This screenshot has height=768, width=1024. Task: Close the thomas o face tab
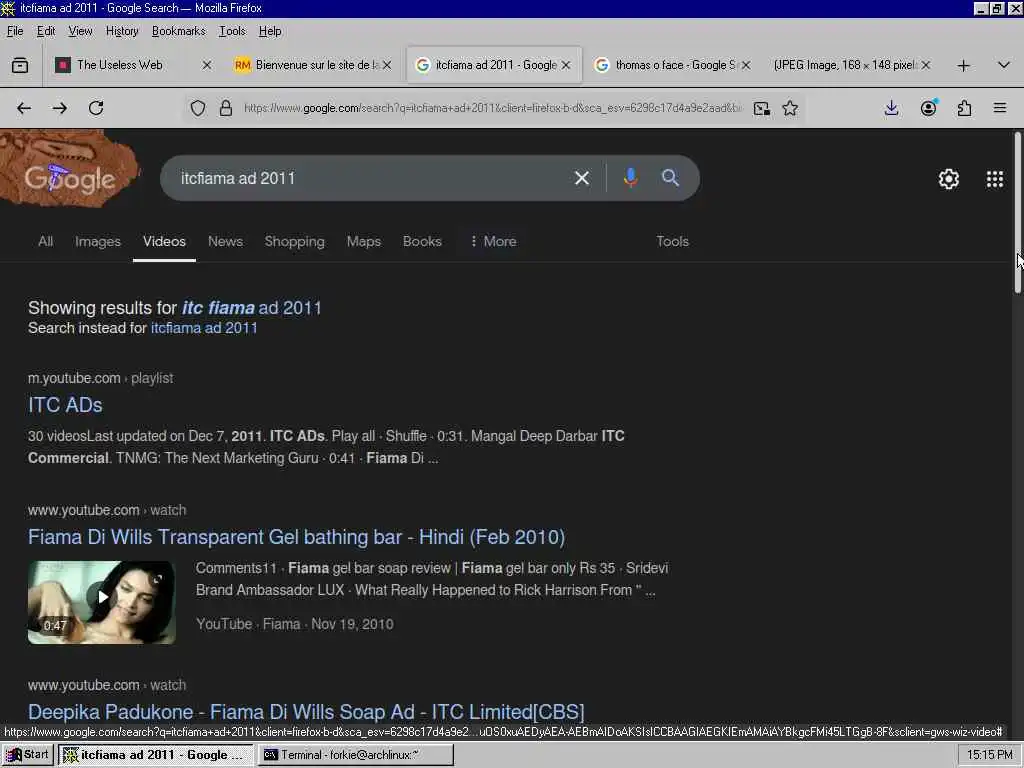(746, 65)
